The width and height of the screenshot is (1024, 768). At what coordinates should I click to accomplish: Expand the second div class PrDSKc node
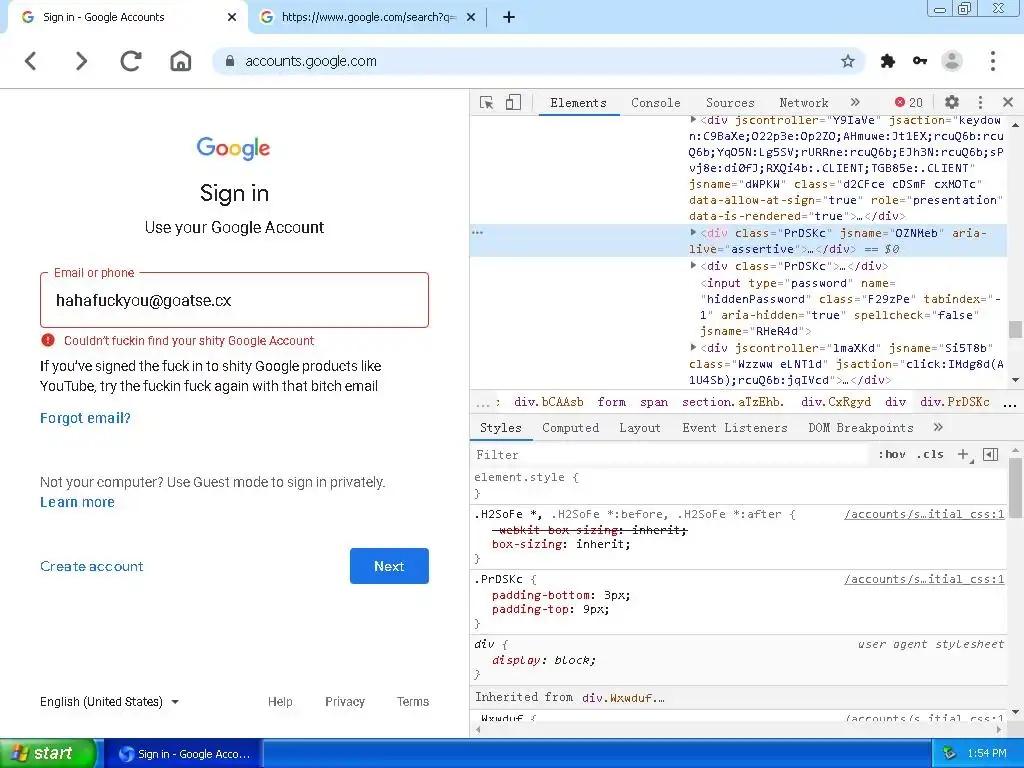click(x=693, y=265)
